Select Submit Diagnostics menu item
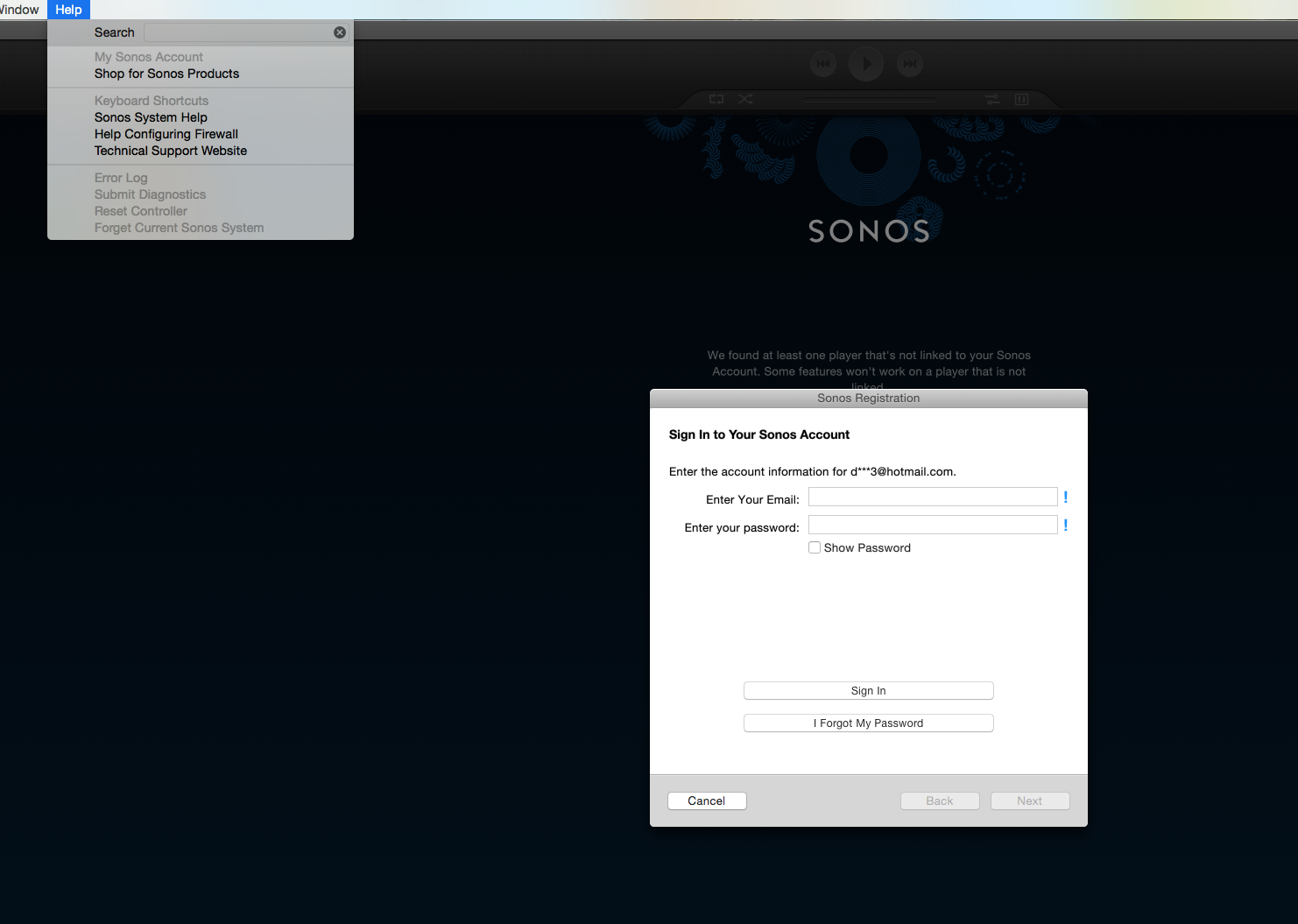 (x=150, y=194)
